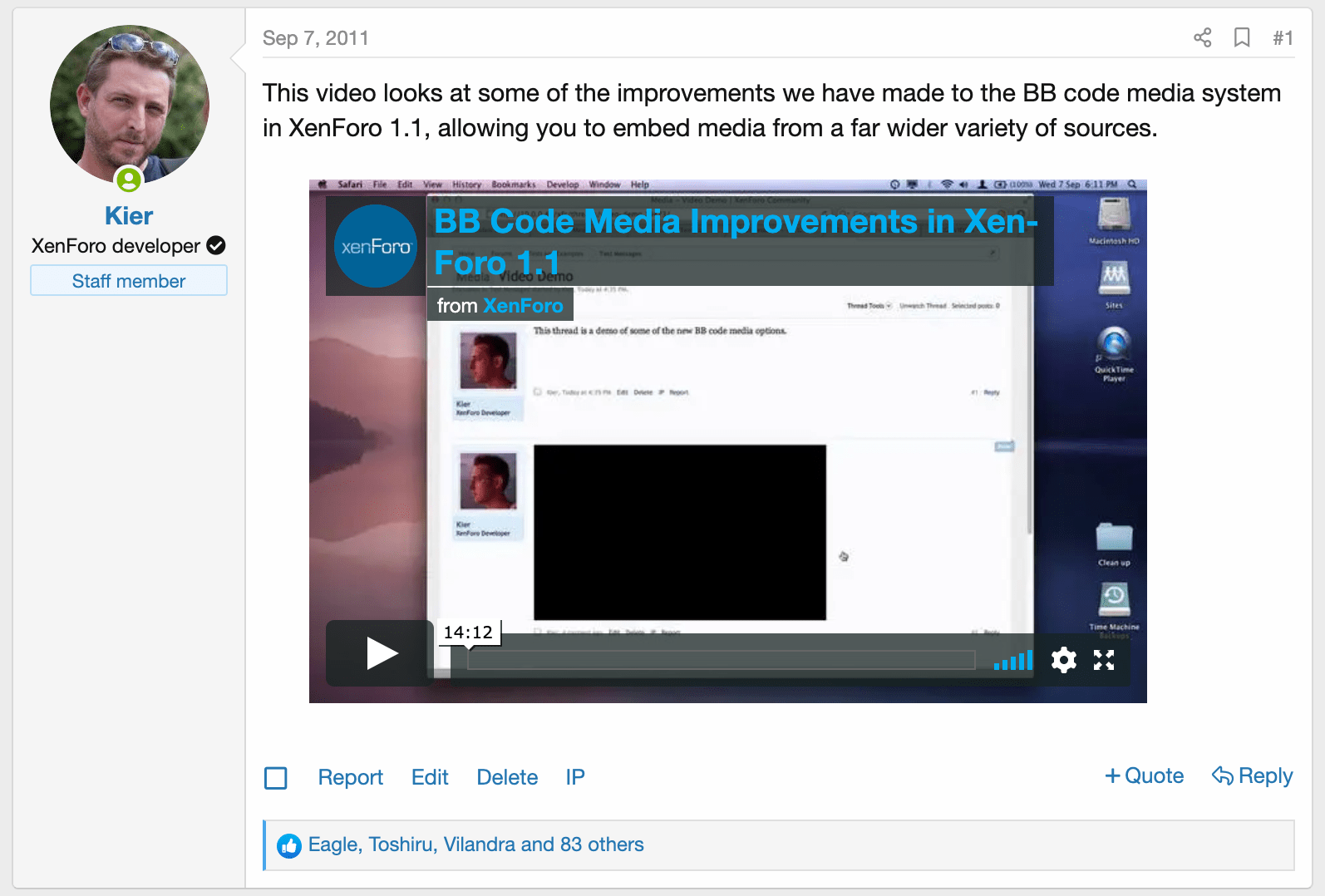
Task: Edit this post
Action: pos(430,777)
